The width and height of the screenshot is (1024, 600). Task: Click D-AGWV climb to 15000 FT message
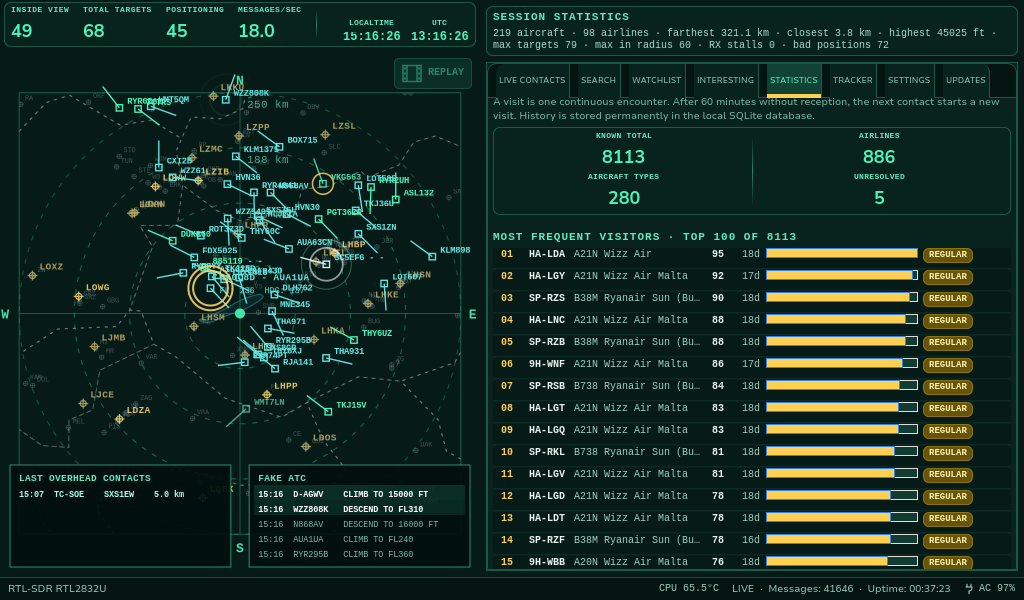[359, 494]
